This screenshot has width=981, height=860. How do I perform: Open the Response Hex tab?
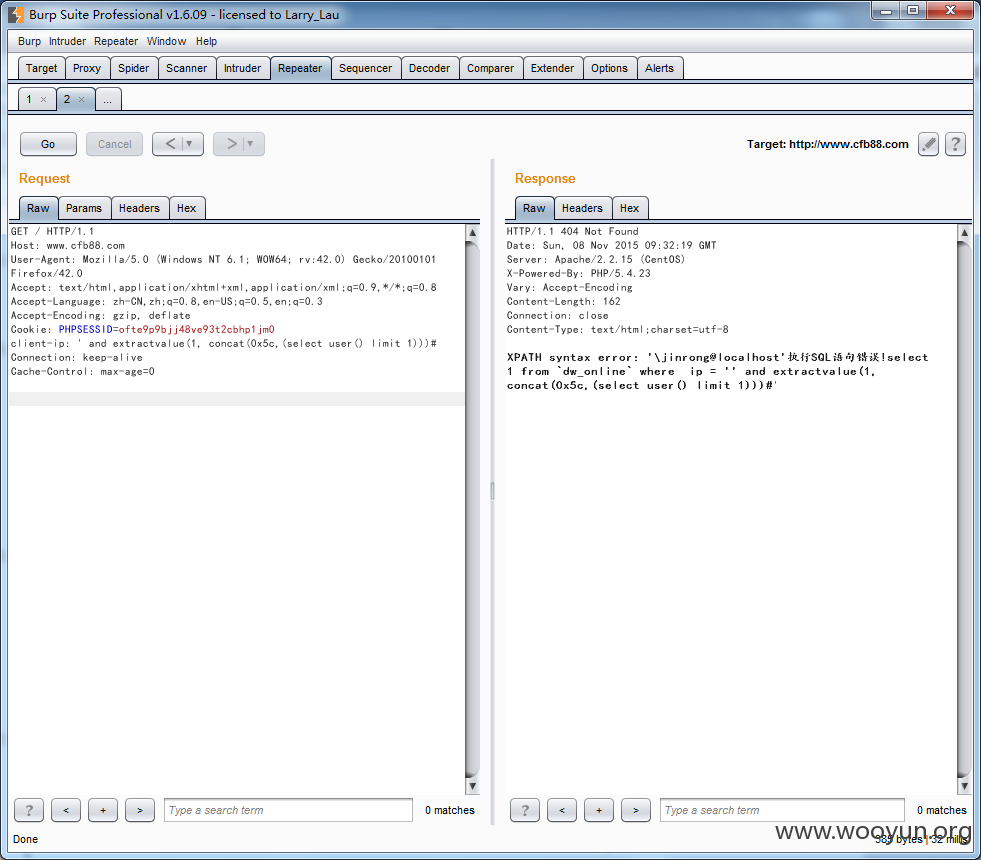tap(629, 208)
